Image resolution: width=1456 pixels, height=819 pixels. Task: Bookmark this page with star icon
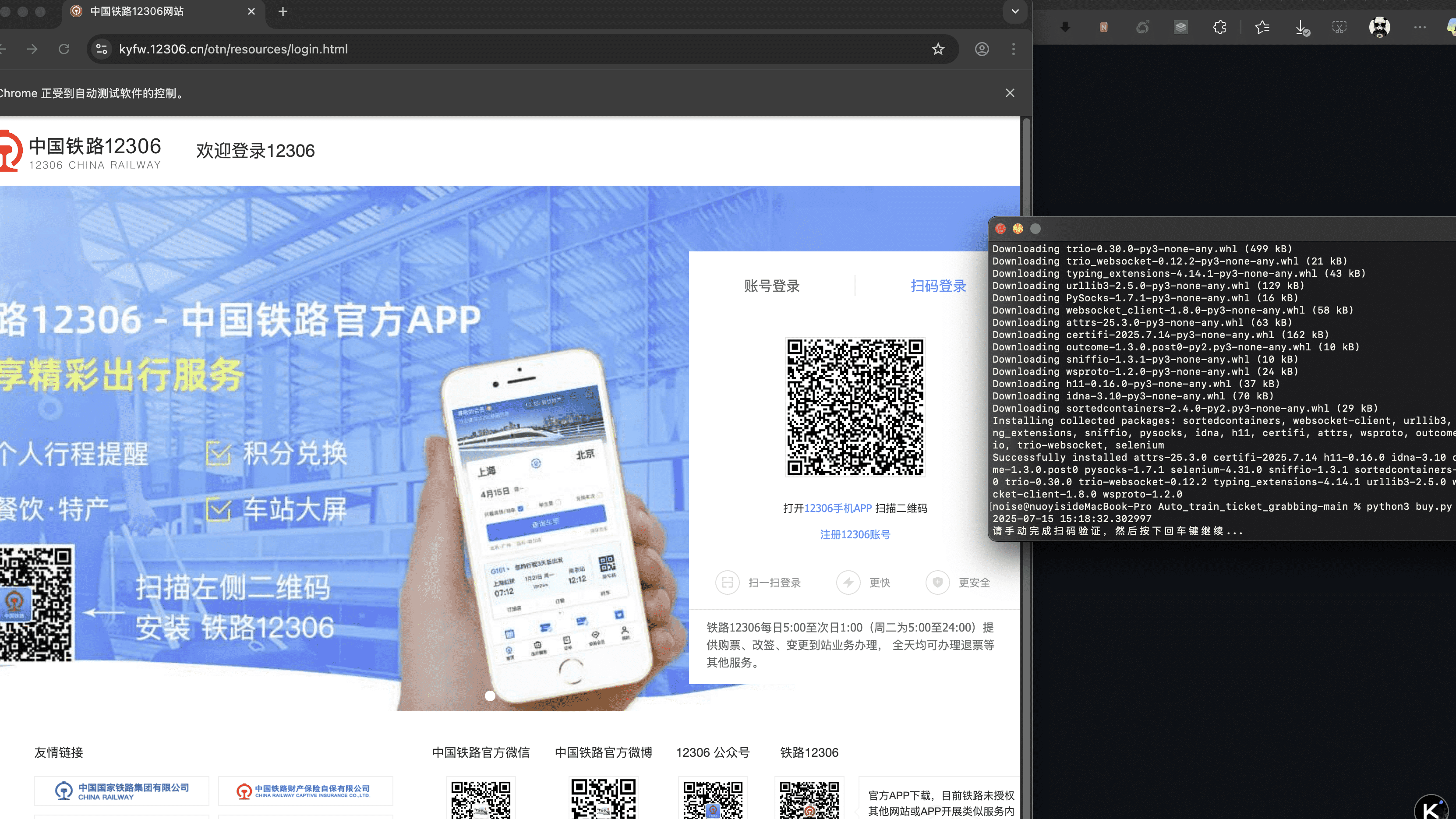(938, 49)
